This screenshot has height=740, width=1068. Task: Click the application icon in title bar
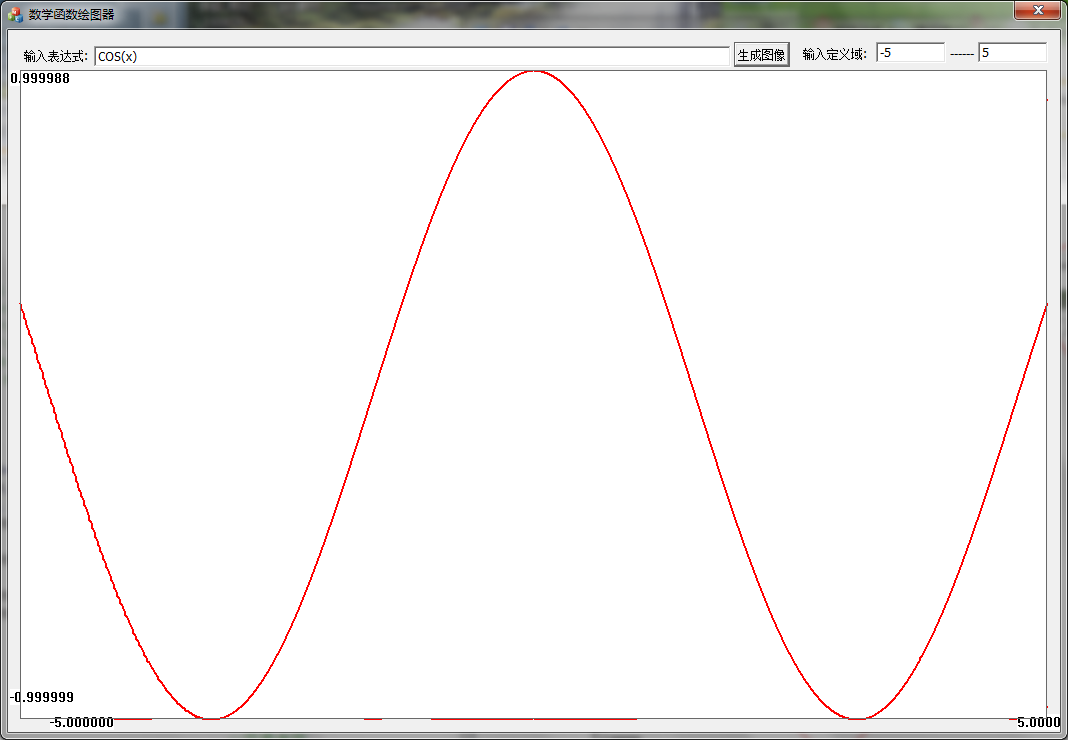15,14
